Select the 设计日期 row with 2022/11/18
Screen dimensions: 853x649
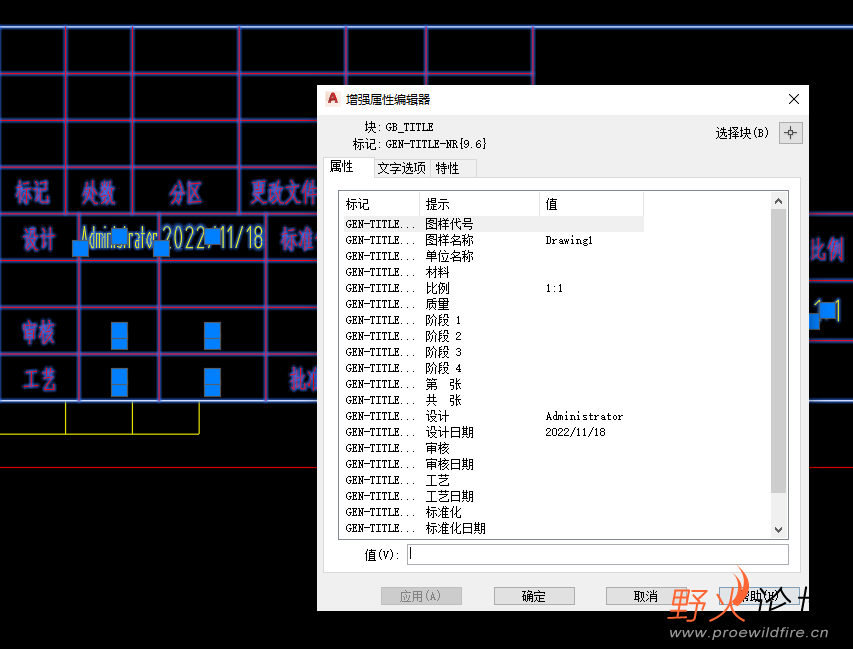[x=493, y=432]
